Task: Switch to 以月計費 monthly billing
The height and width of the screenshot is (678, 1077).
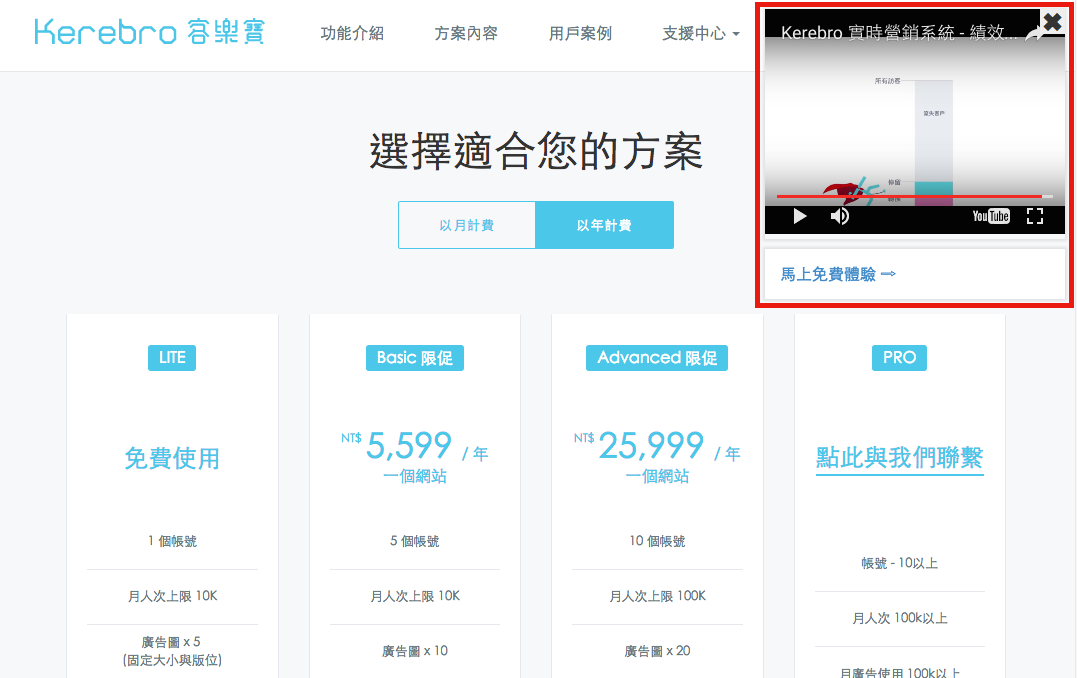Action: click(x=466, y=225)
